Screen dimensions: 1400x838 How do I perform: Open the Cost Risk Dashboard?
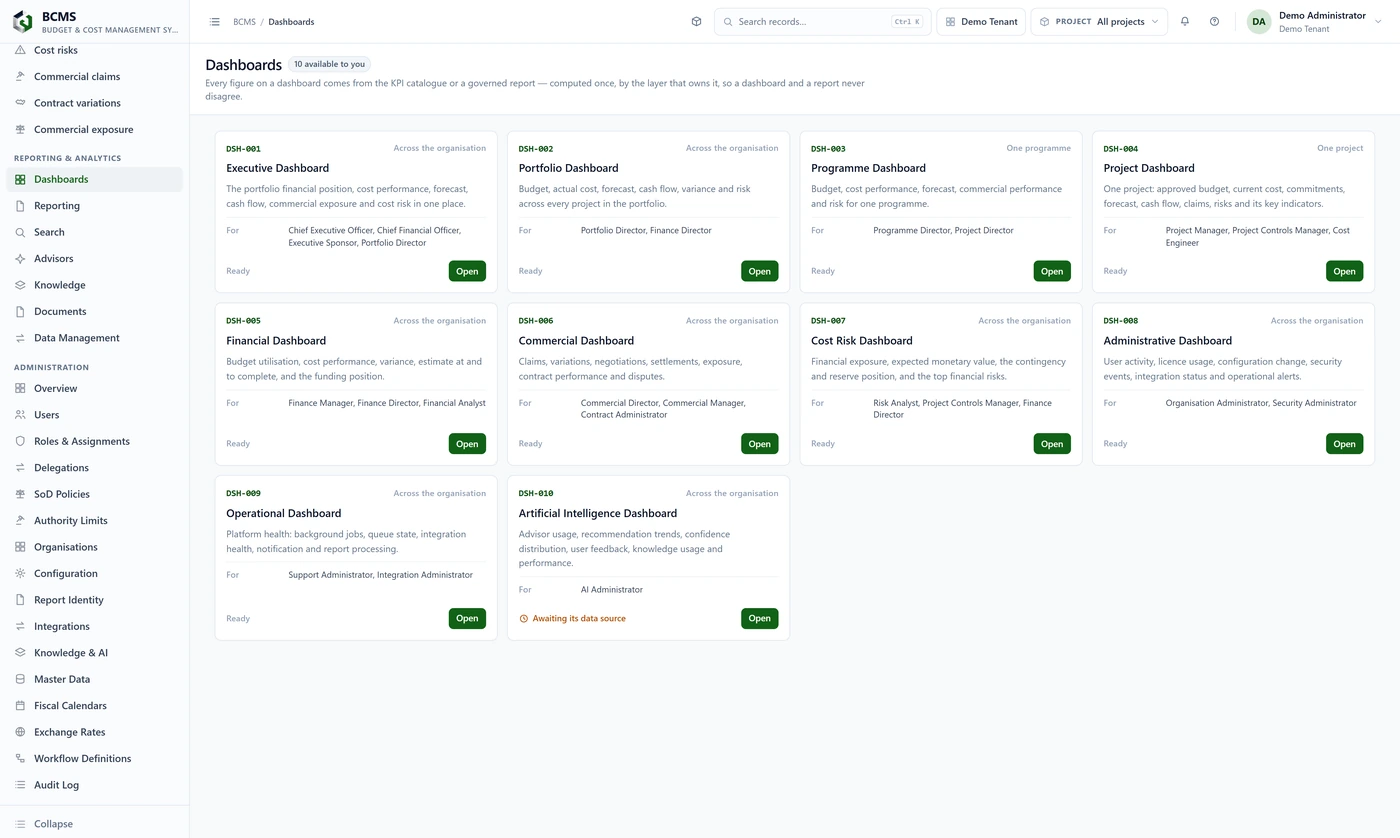(x=1052, y=444)
